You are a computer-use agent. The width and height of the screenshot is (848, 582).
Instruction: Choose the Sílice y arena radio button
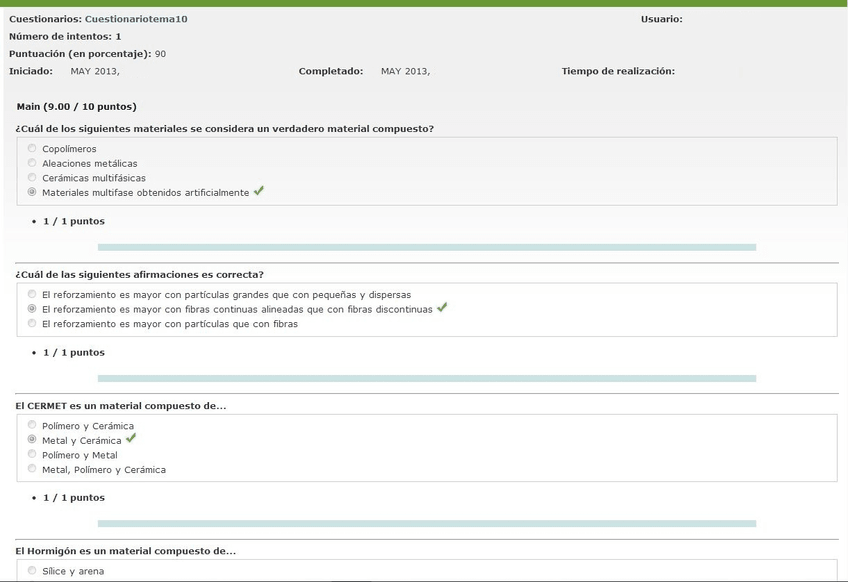point(32,571)
